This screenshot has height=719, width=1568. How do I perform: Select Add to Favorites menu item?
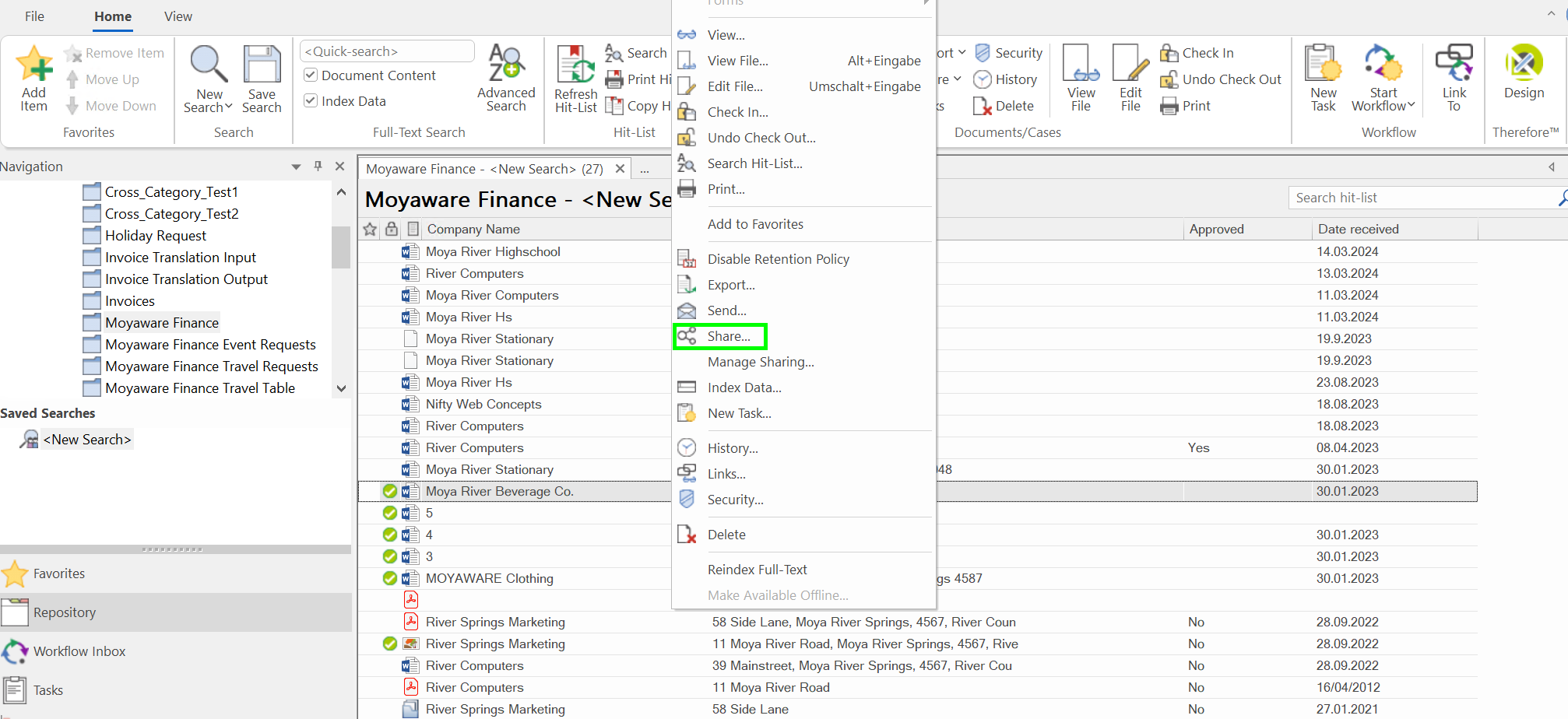tap(755, 224)
